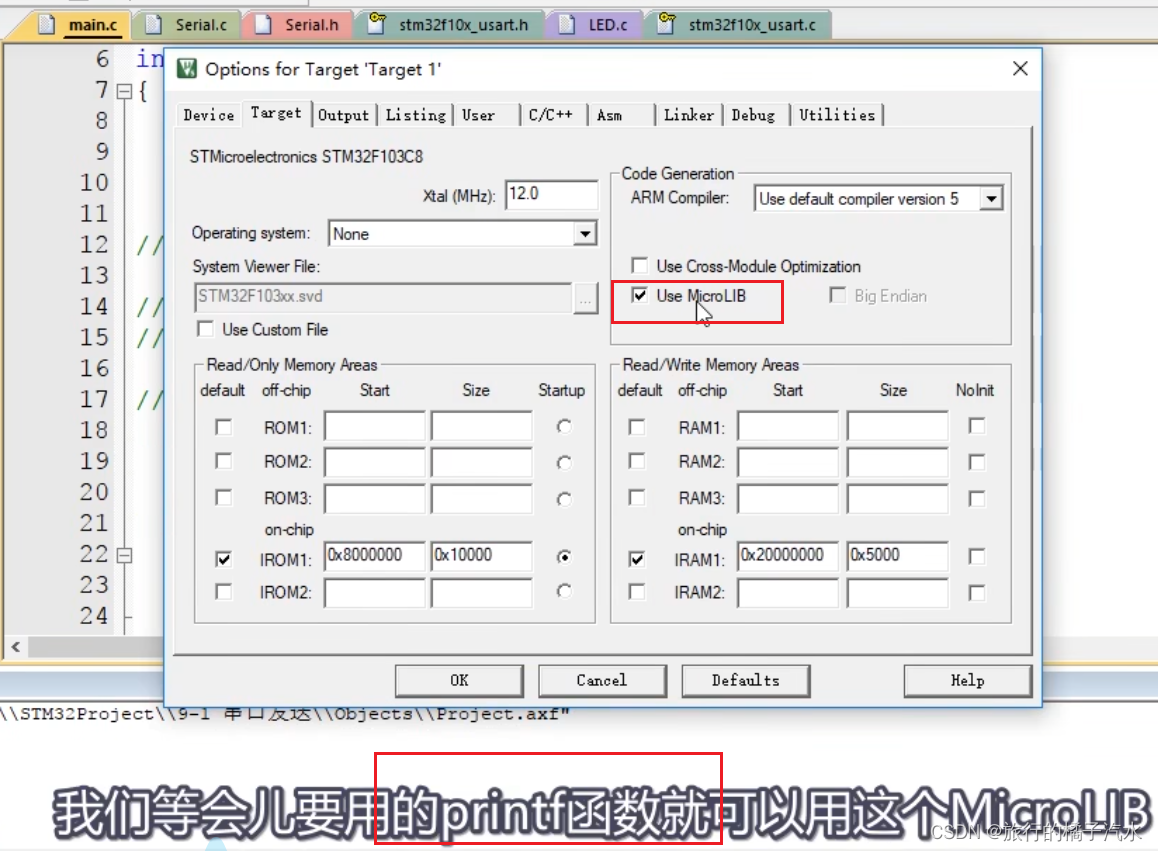Toggle the IRAM1 default checkbox
The width and height of the screenshot is (1158, 851).
[x=637, y=558]
